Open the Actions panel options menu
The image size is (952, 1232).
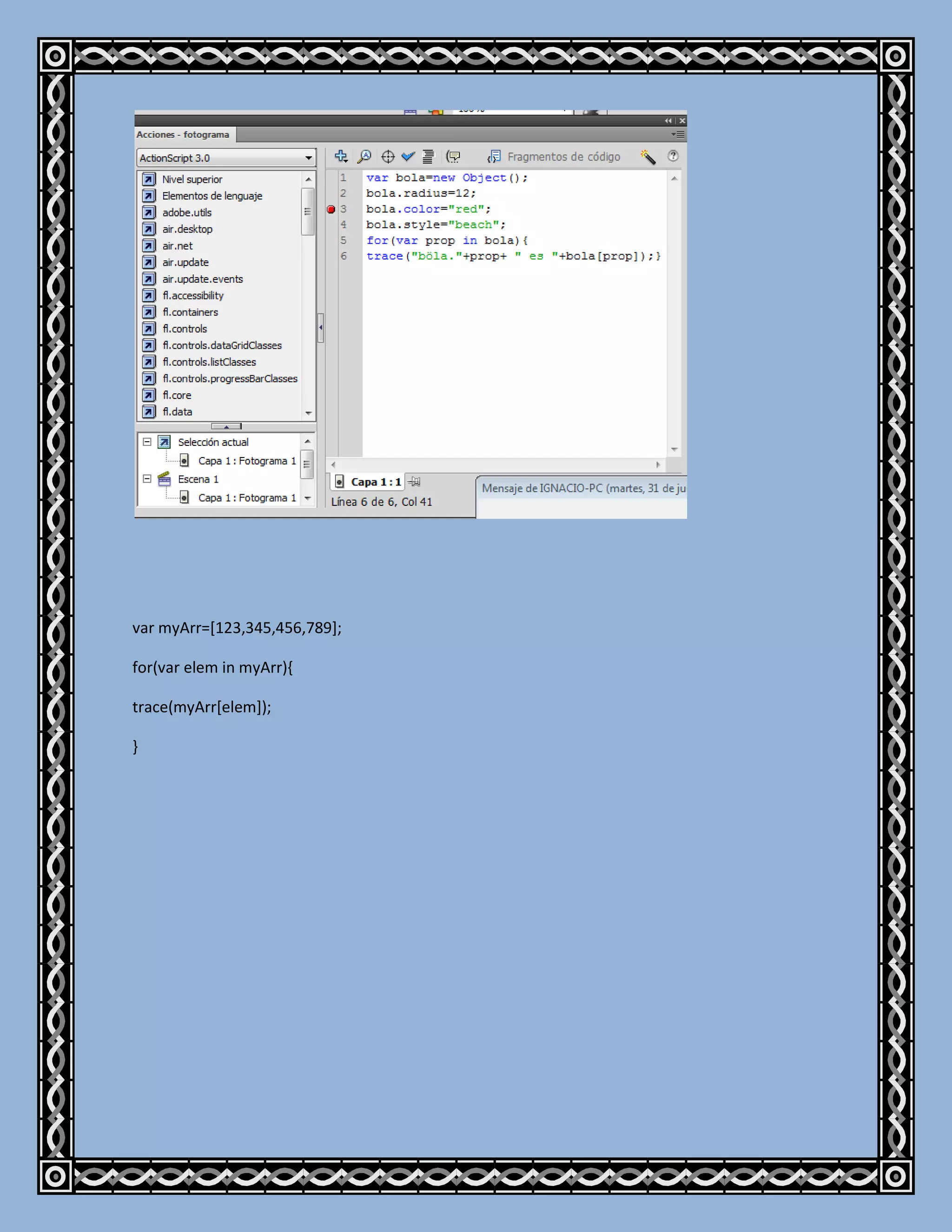(678, 134)
